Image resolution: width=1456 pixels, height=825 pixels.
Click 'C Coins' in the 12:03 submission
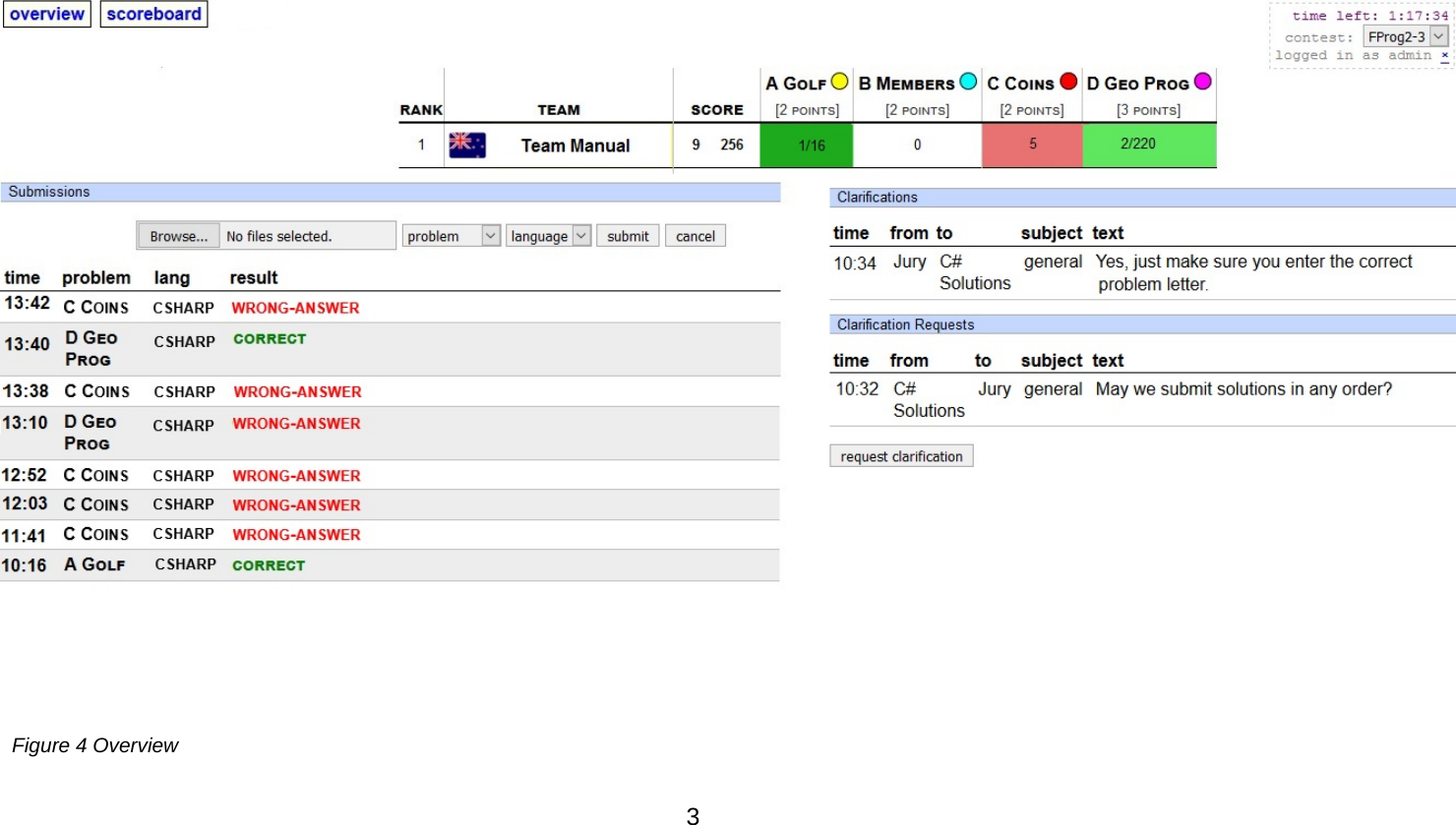pyautogui.click(x=95, y=504)
